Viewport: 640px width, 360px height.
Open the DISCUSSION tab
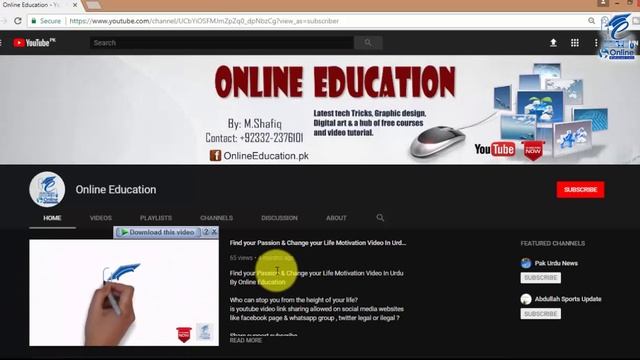coord(279,218)
